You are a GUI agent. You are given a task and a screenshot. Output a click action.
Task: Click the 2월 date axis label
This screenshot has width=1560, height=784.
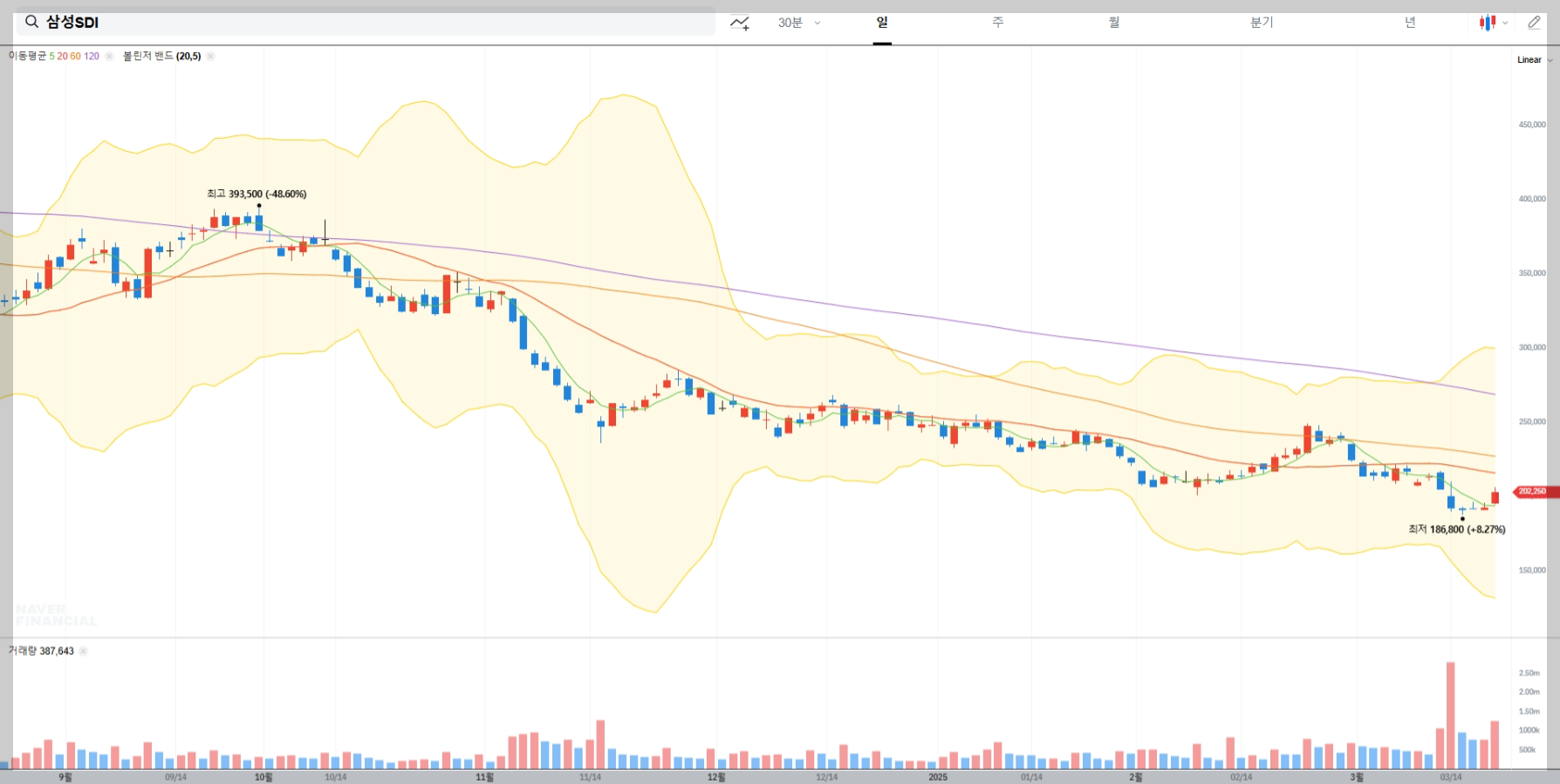coord(1136,777)
